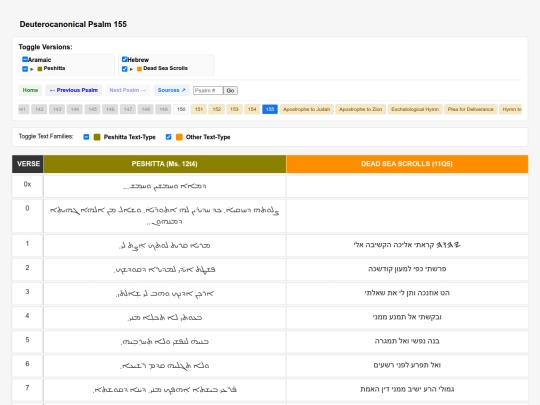Open Apostrophe to Judah

coord(307,109)
